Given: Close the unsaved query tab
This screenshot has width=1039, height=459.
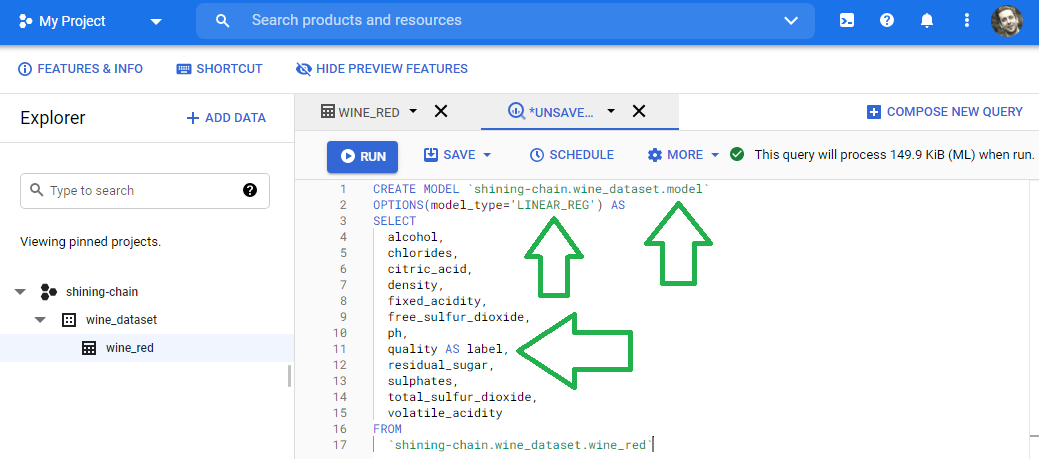Looking at the screenshot, I should pyautogui.click(x=639, y=111).
